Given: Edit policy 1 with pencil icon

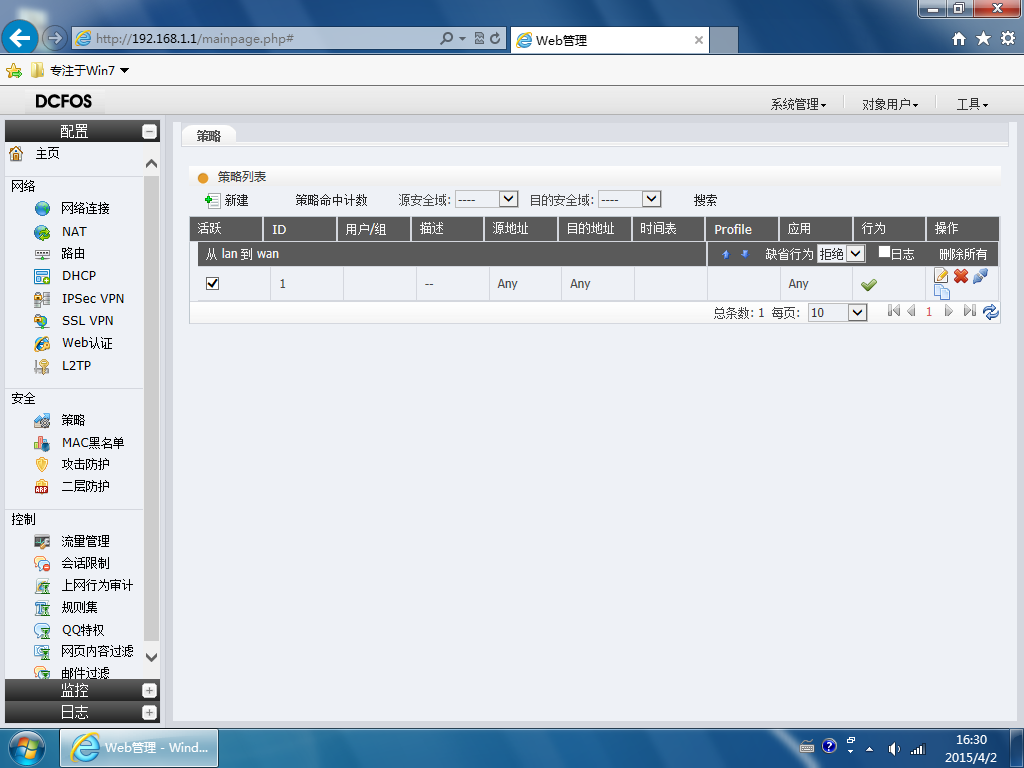Looking at the screenshot, I should pos(941,276).
